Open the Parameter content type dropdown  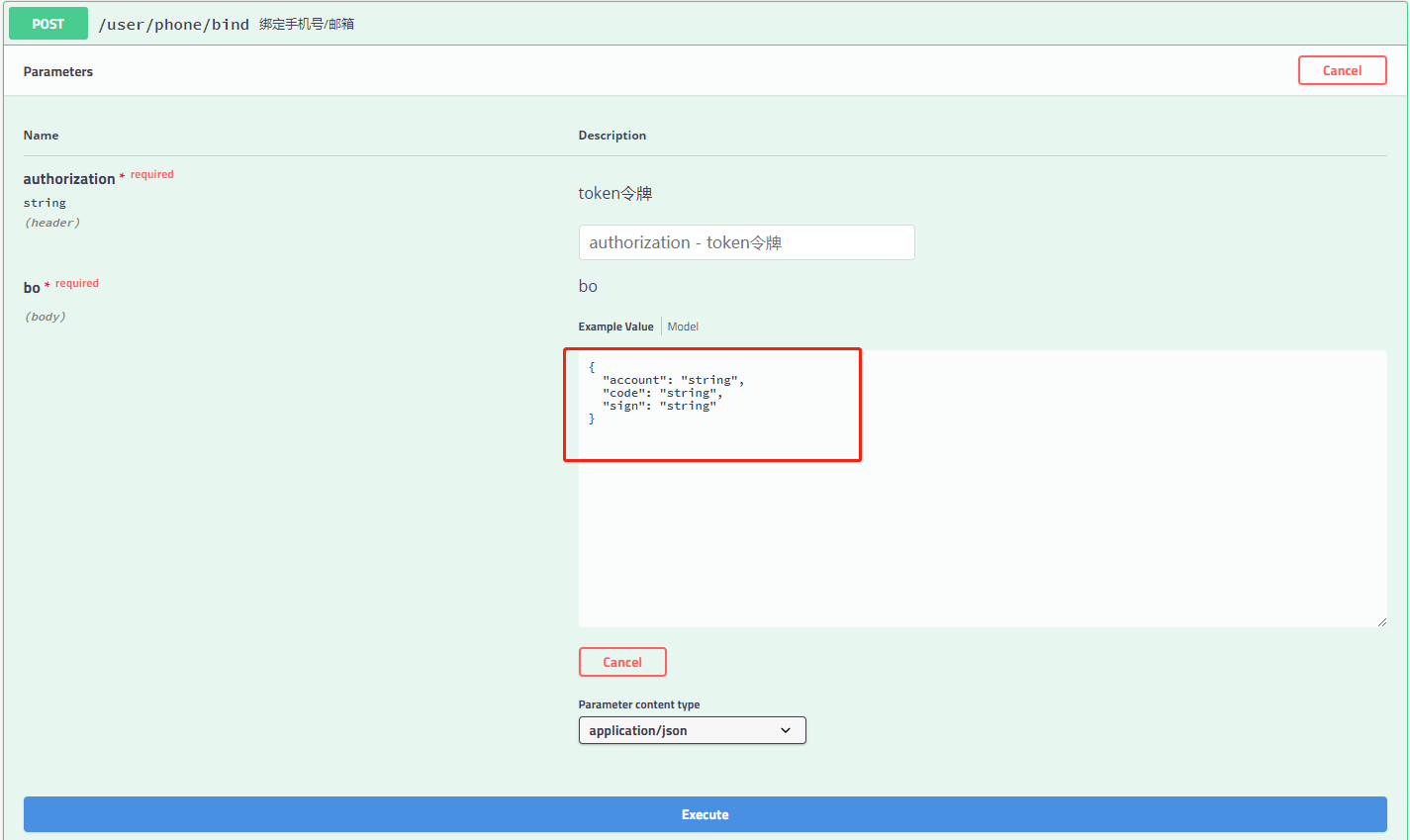(x=692, y=730)
